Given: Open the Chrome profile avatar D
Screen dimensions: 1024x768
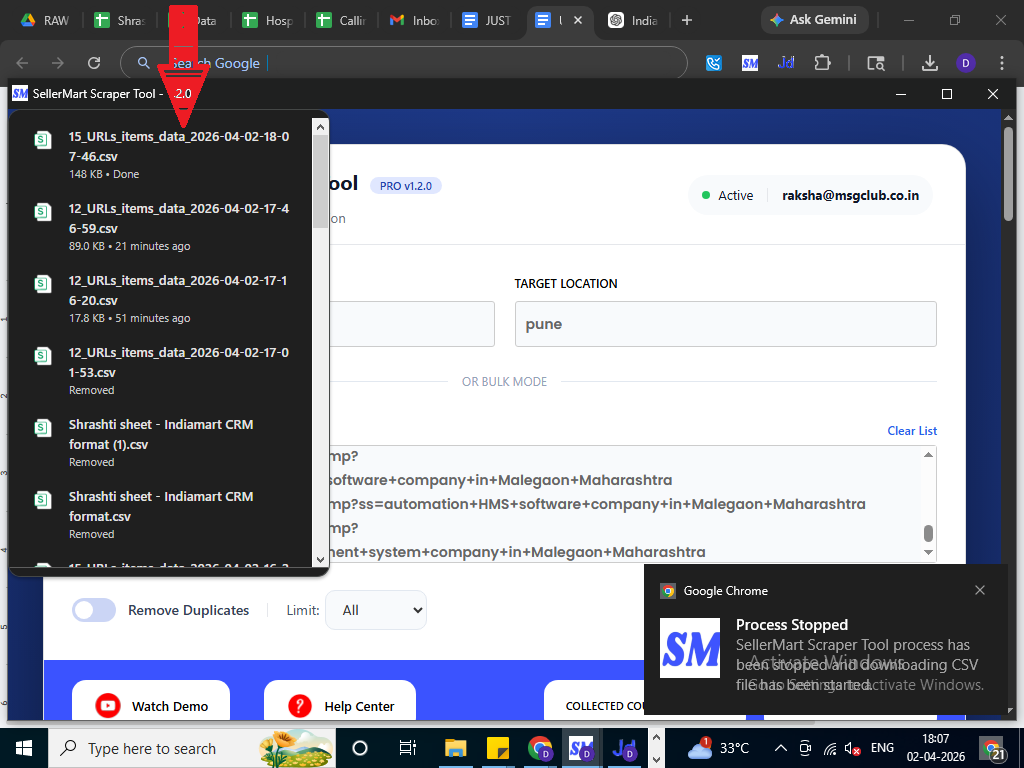Looking at the screenshot, I should [x=965, y=63].
